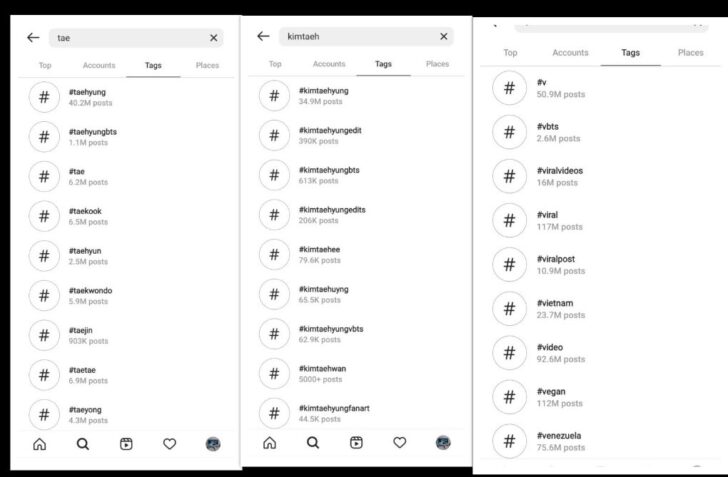The width and height of the screenshot is (728, 477).
Task: Tap search magnifier icon in left panel
Action: click(x=83, y=444)
